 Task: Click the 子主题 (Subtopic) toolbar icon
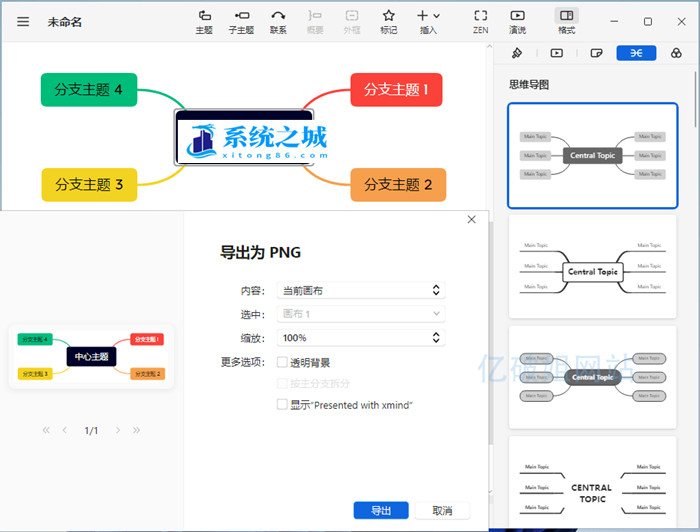(241, 21)
